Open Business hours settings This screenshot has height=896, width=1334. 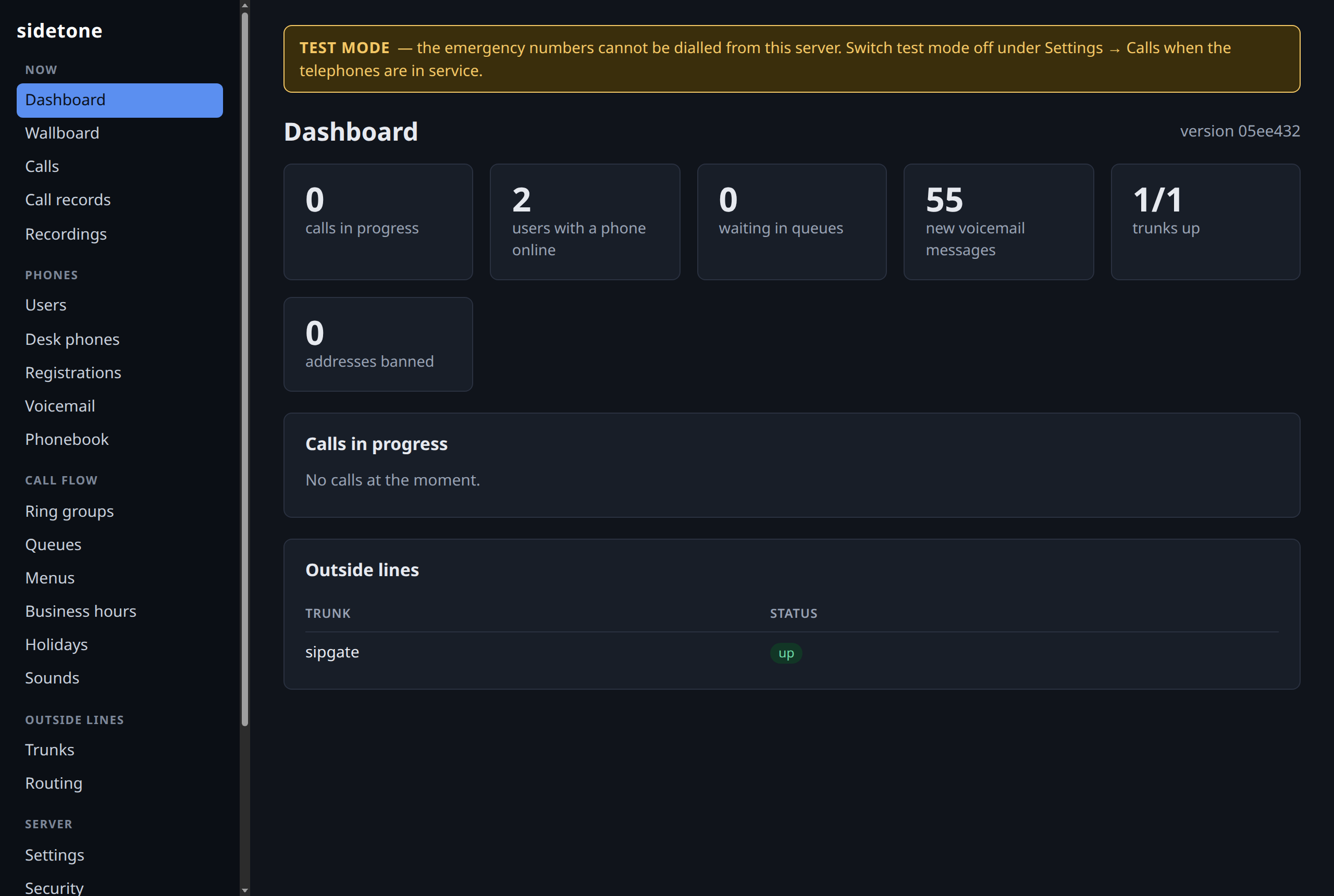(x=119, y=612)
